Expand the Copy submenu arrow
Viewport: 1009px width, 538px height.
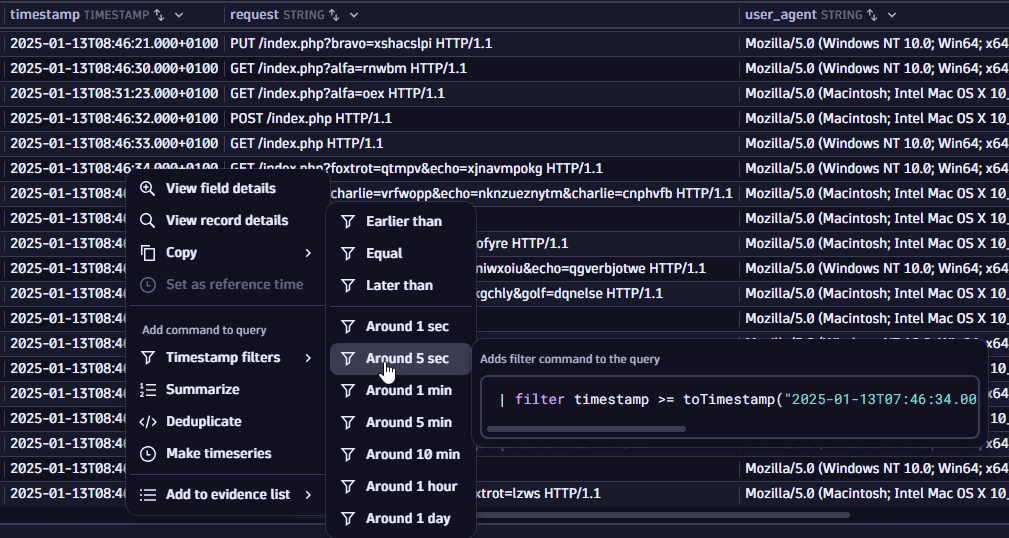tap(308, 253)
